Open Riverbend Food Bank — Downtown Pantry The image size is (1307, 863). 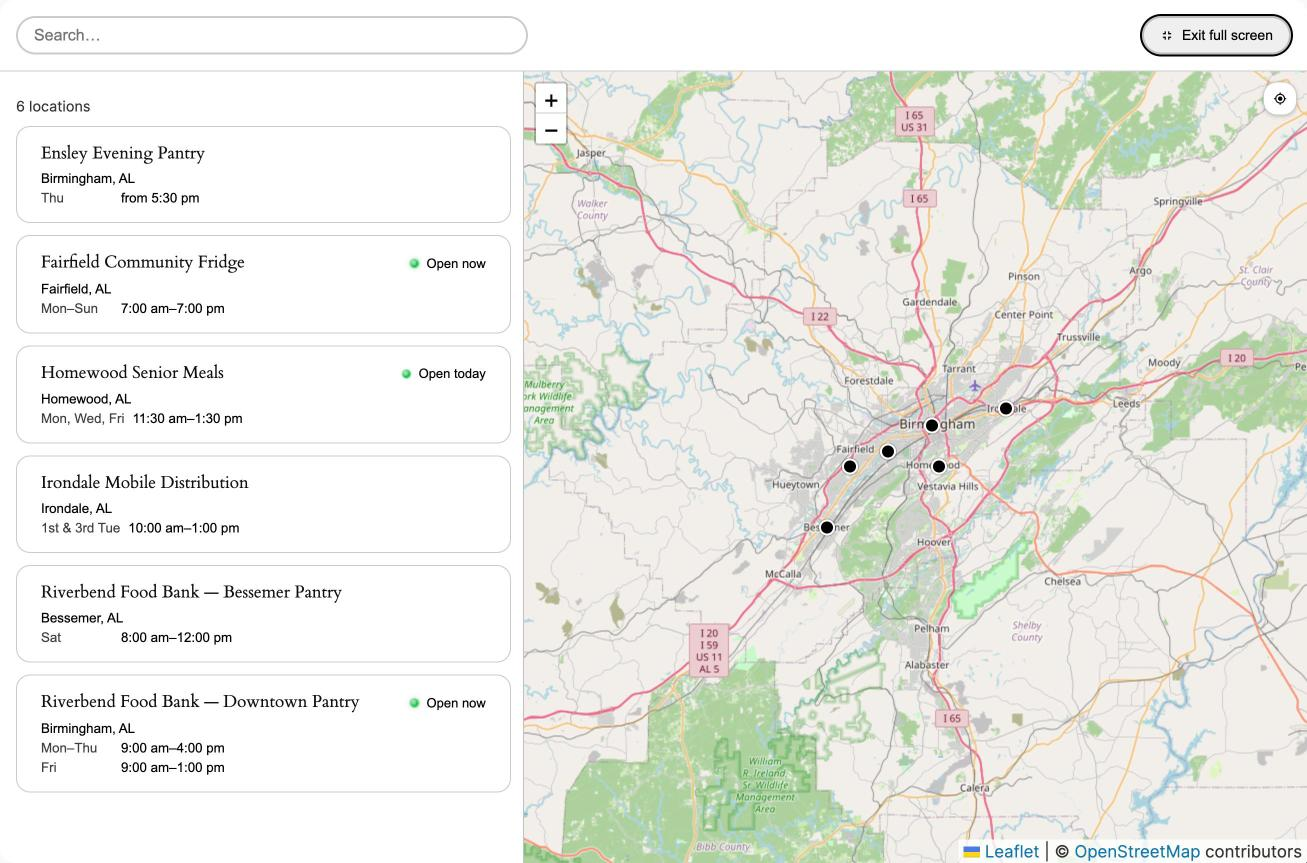point(263,733)
